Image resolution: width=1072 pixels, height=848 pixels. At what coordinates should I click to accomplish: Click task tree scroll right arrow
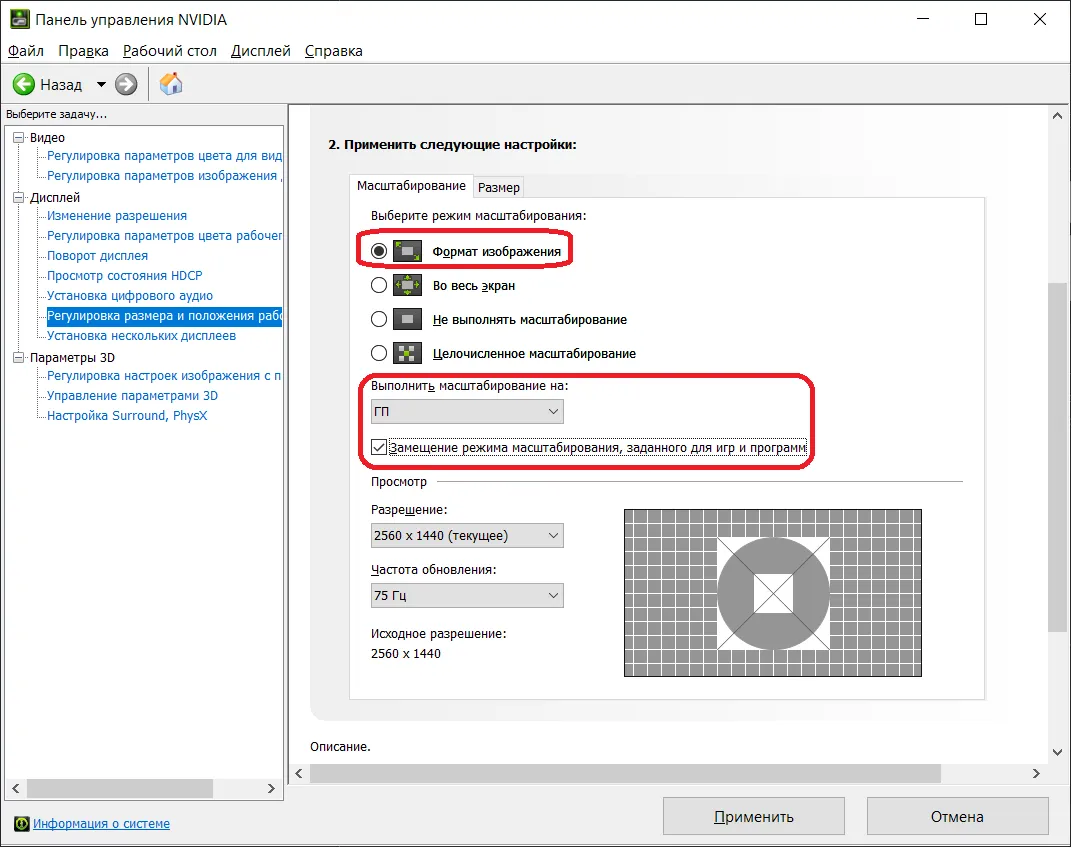271,789
